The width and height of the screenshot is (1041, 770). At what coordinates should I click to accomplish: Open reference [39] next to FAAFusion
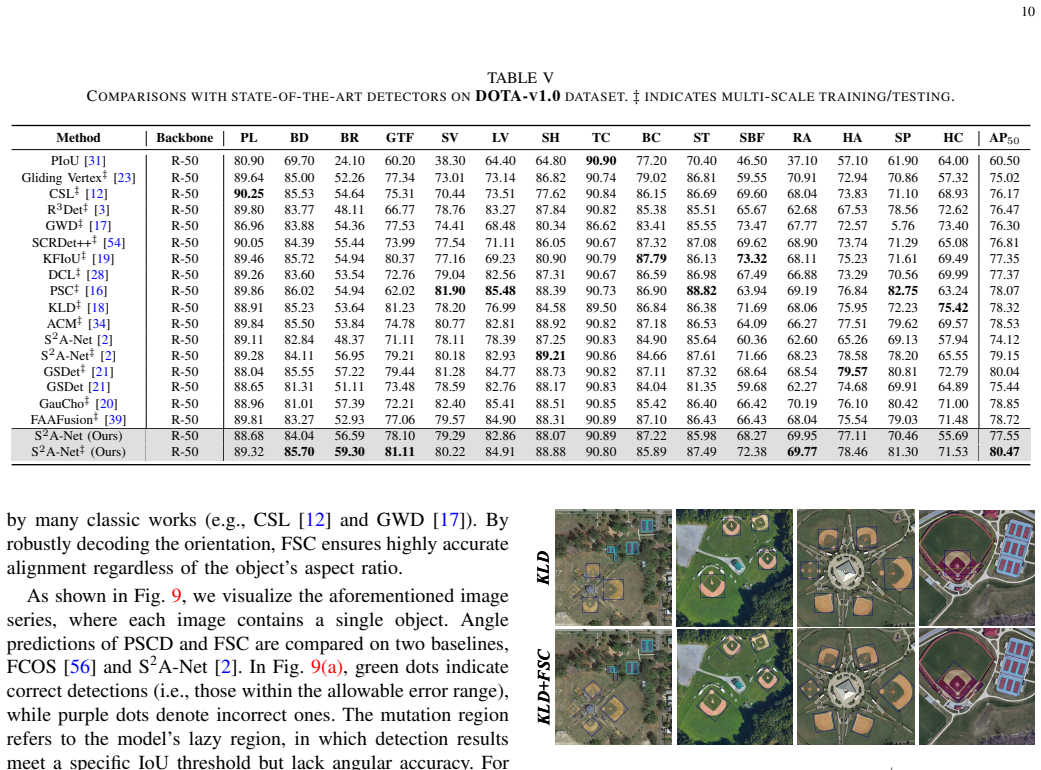[x=115, y=420]
